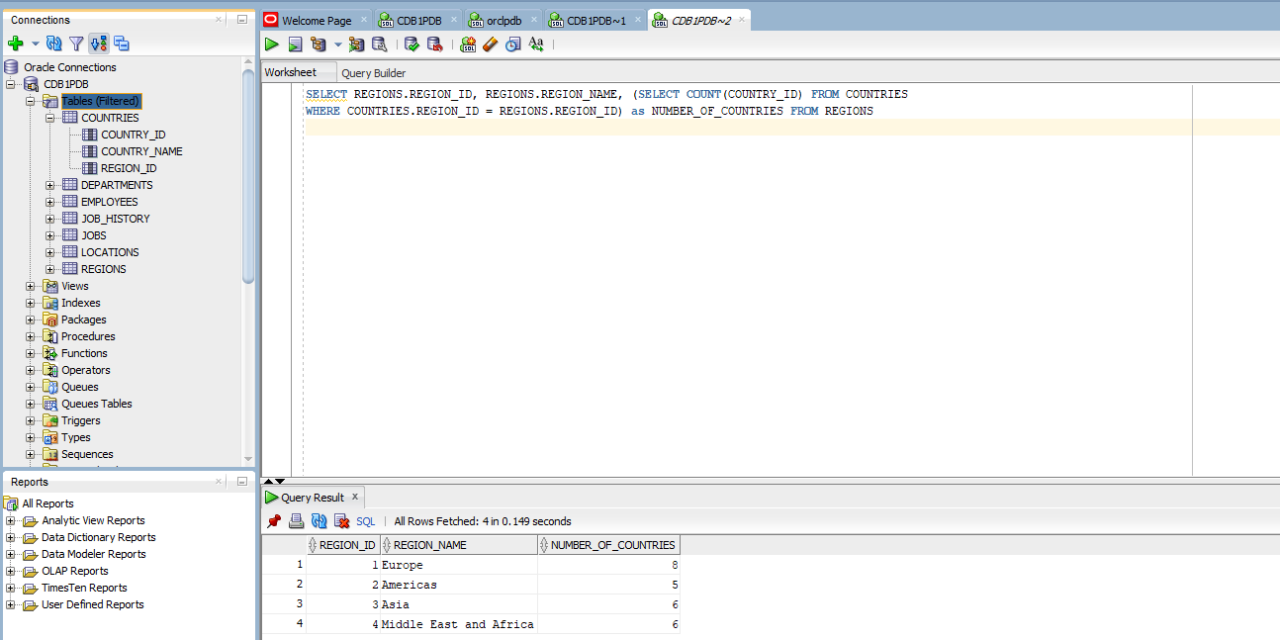
Task: Click the green plus New Connection icon
Action: point(15,44)
